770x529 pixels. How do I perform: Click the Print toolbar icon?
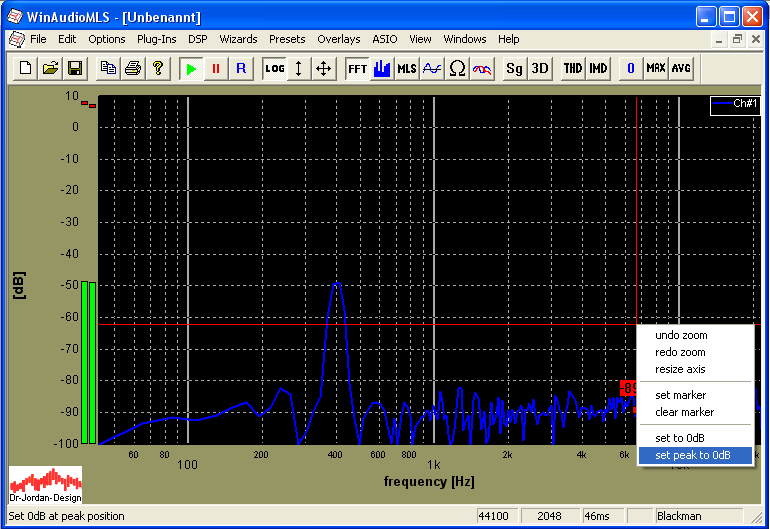[x=133, y=68]
